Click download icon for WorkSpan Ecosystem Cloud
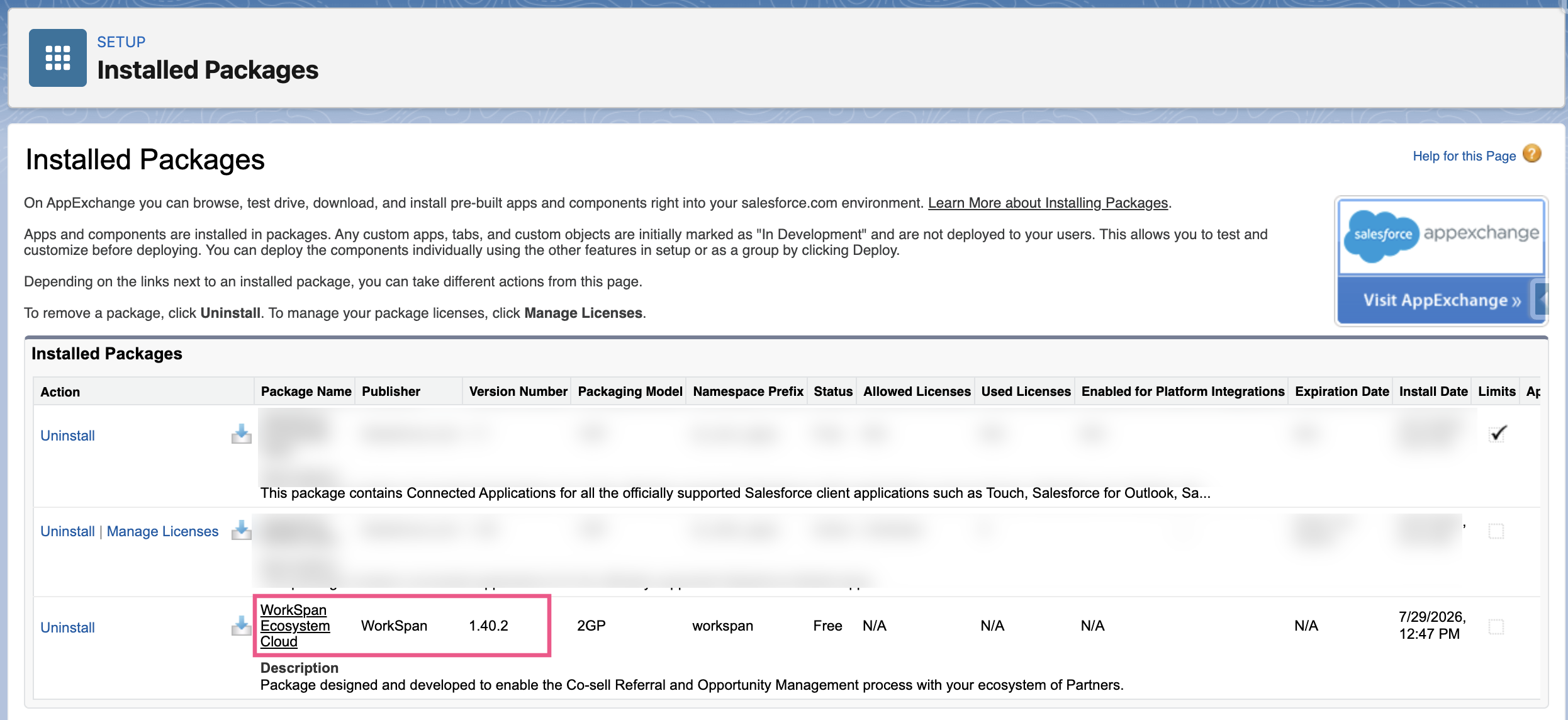Viewport: 1568px width, 720px height. click(x=241, y=626)
